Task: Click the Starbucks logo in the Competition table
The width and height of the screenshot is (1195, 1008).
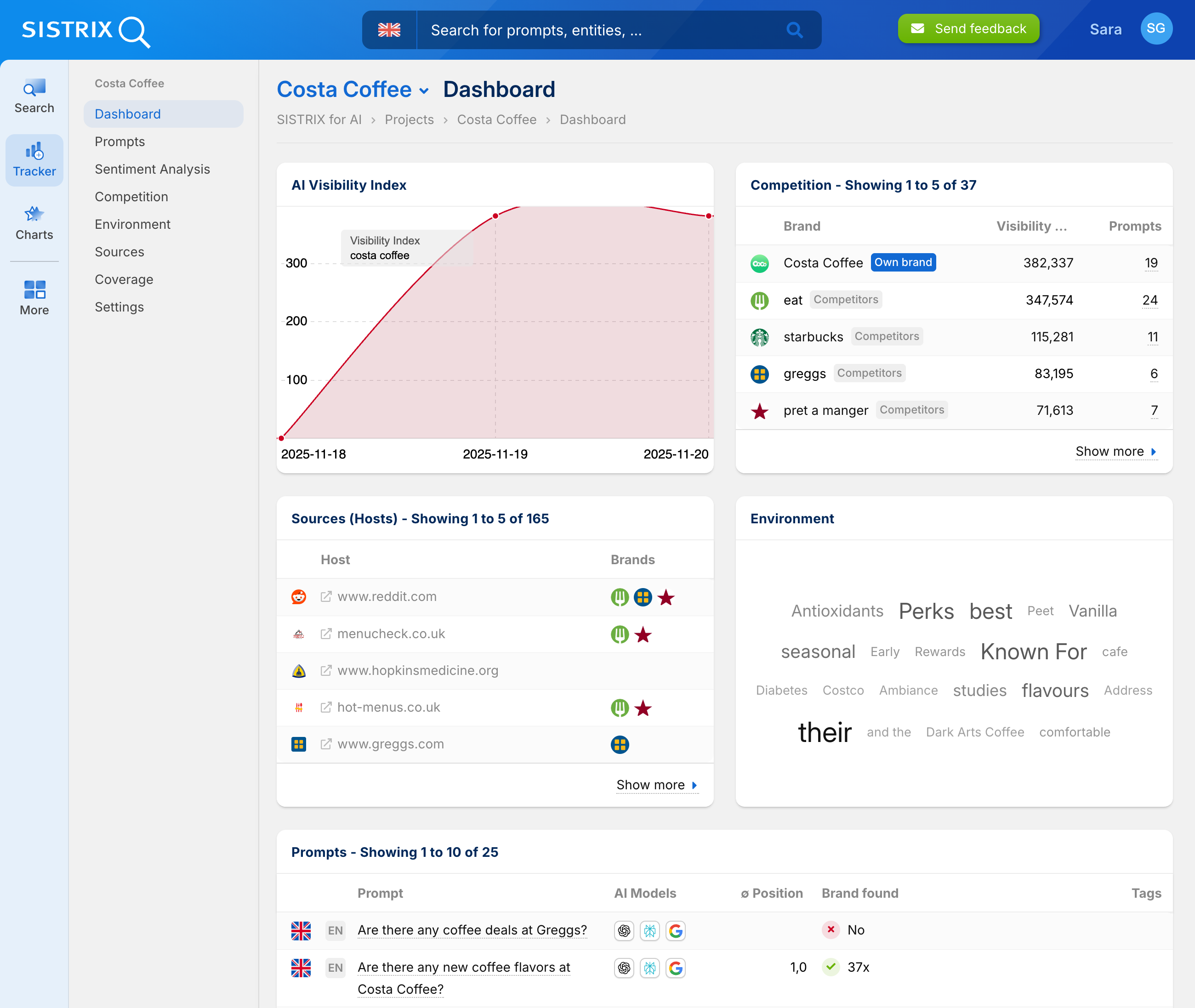Action: tap(760, 337)
